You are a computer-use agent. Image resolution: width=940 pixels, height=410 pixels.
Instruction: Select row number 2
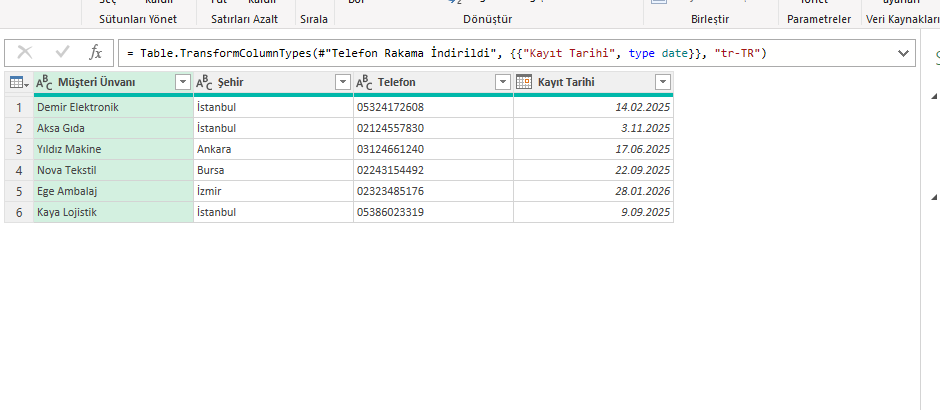click(19, 128)
